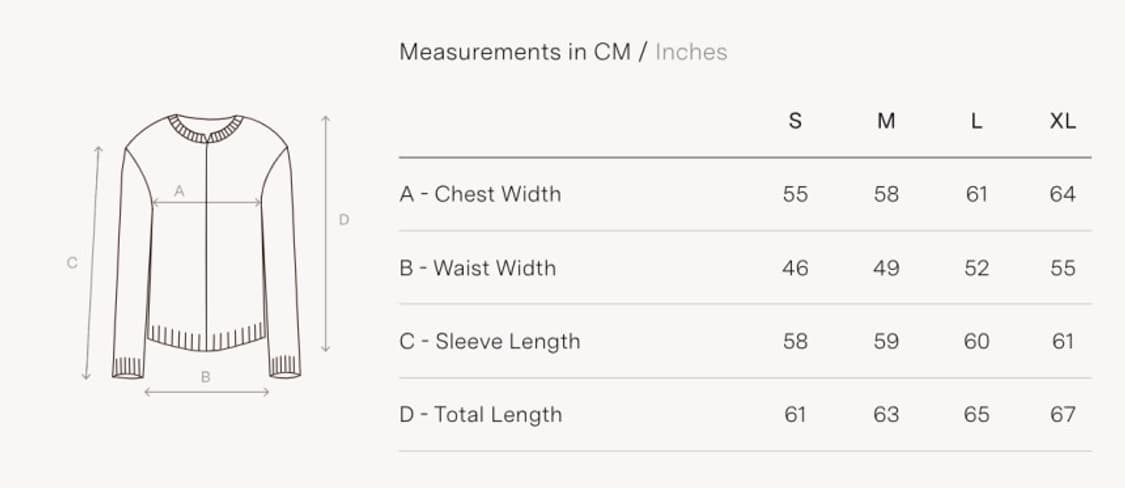Click the C label left of sweater
Screen dimensions: 1125x488
click(72, 263)
